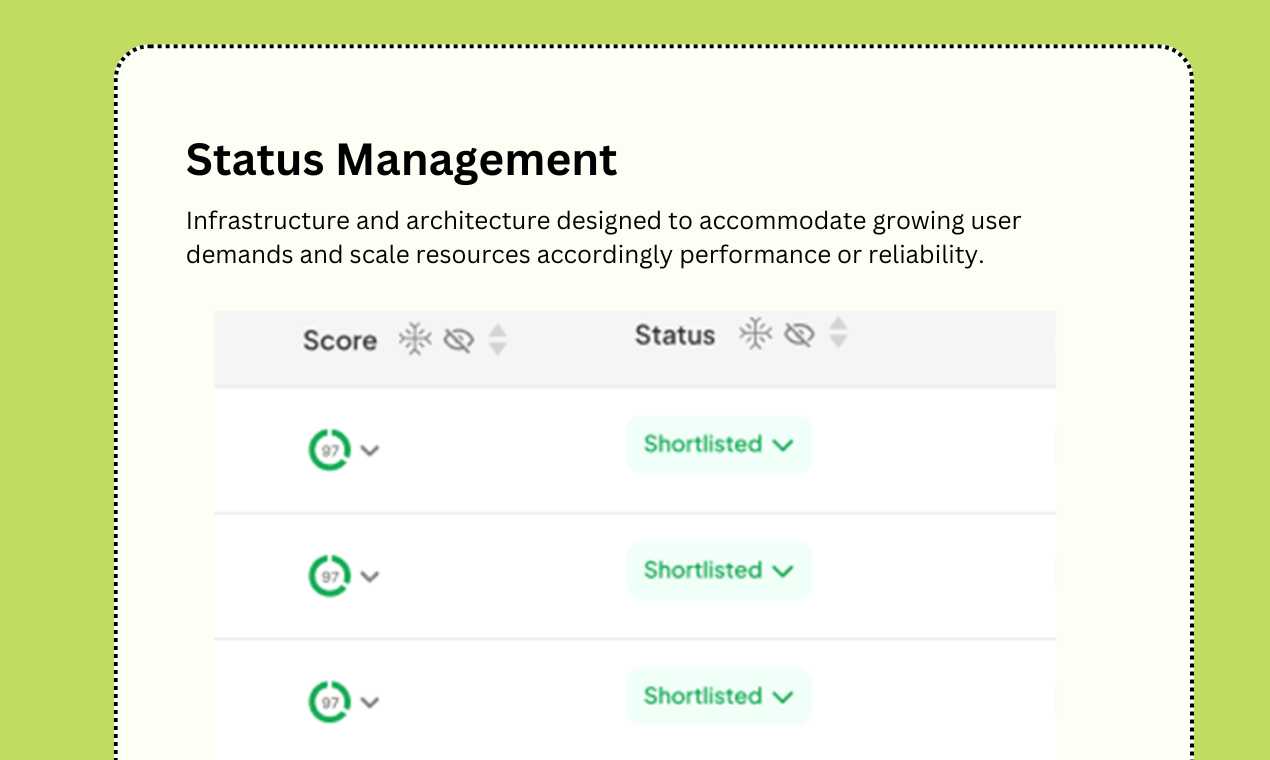Click the Status column header label

[675, 335]
